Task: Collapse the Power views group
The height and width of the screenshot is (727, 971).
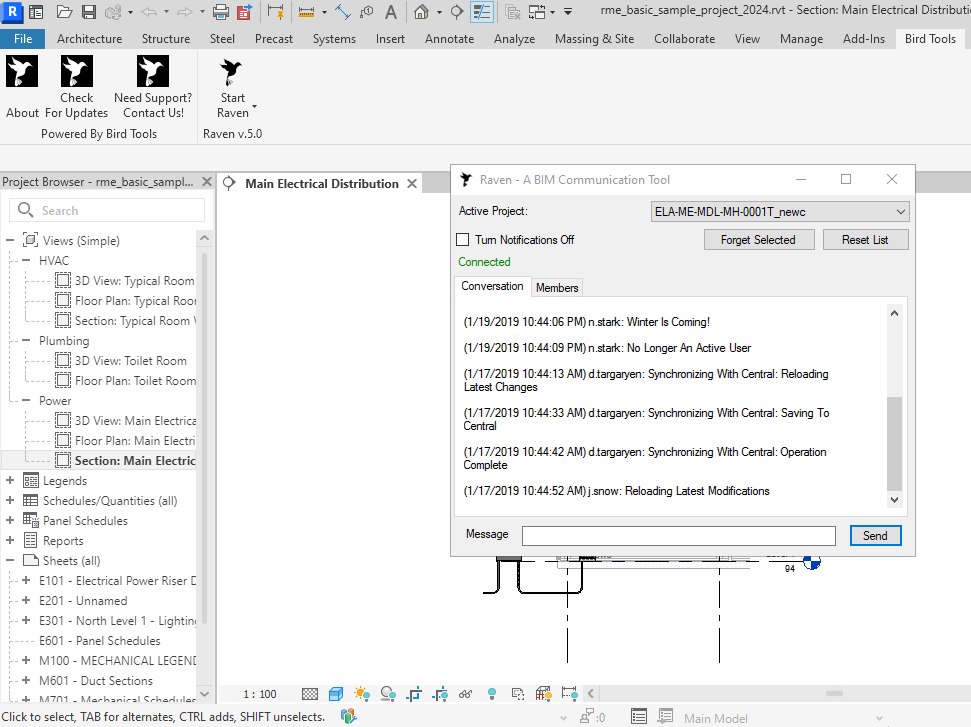Action: pyautogui.click(x=26, y=401)
